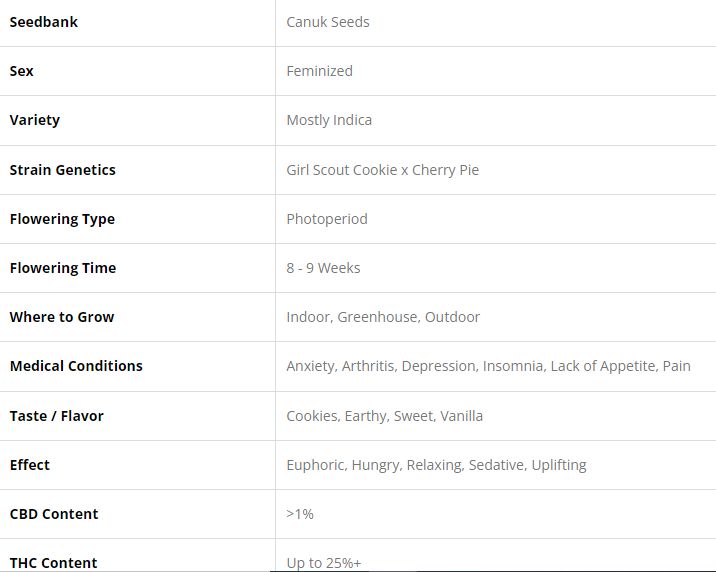Click the Indoor, Greenhouse, Outdoor value

[383, 317]
